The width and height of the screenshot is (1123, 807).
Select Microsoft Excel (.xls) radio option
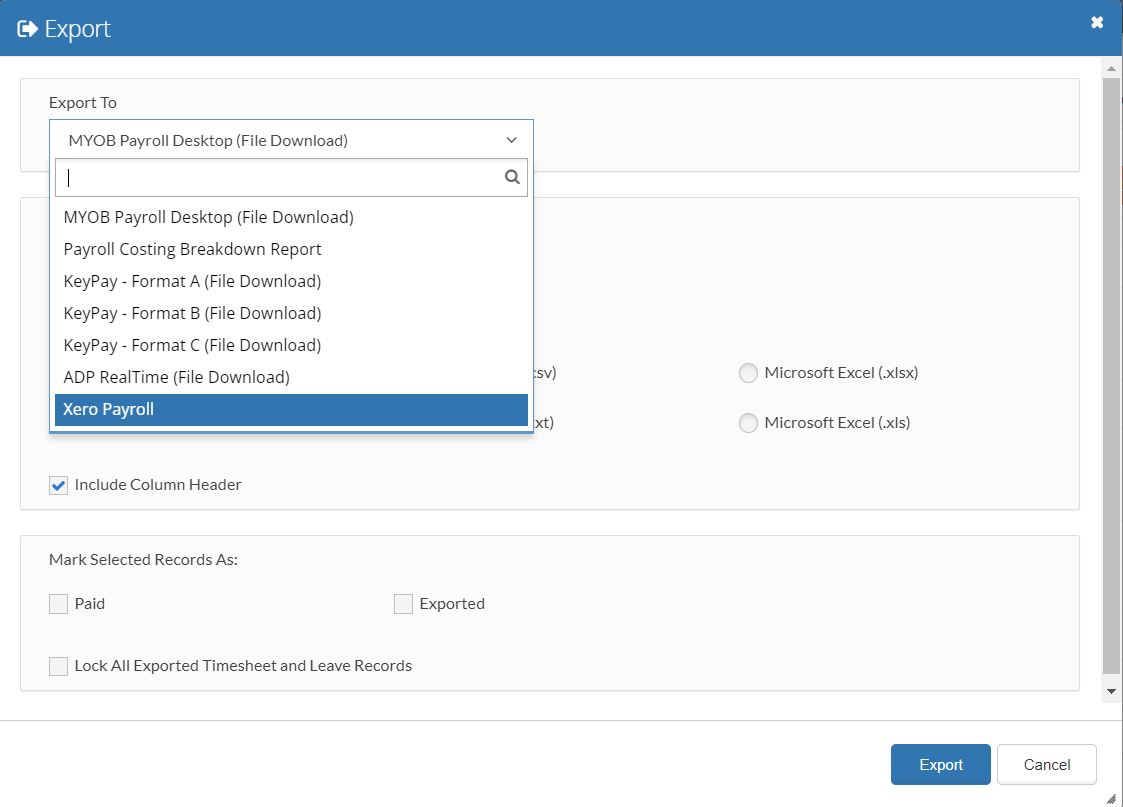[748, 423]
